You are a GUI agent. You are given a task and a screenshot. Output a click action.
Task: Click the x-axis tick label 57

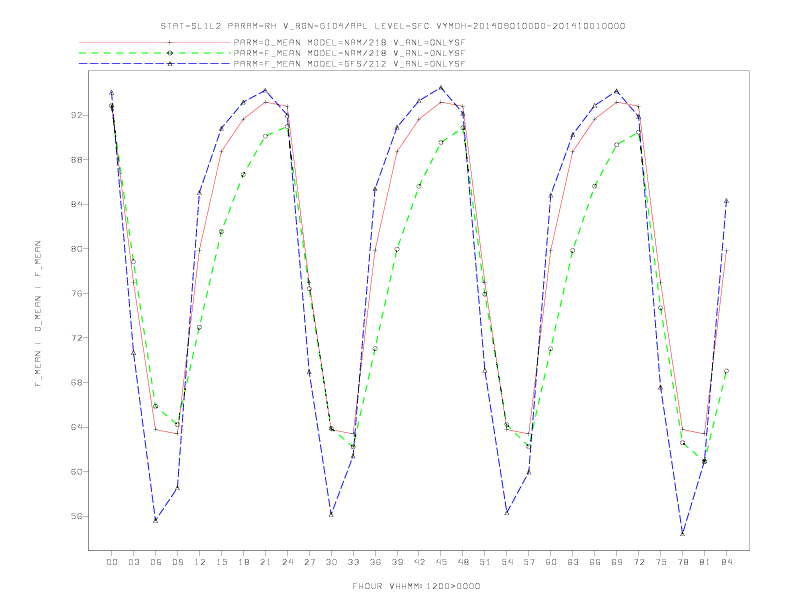point(529,562)
